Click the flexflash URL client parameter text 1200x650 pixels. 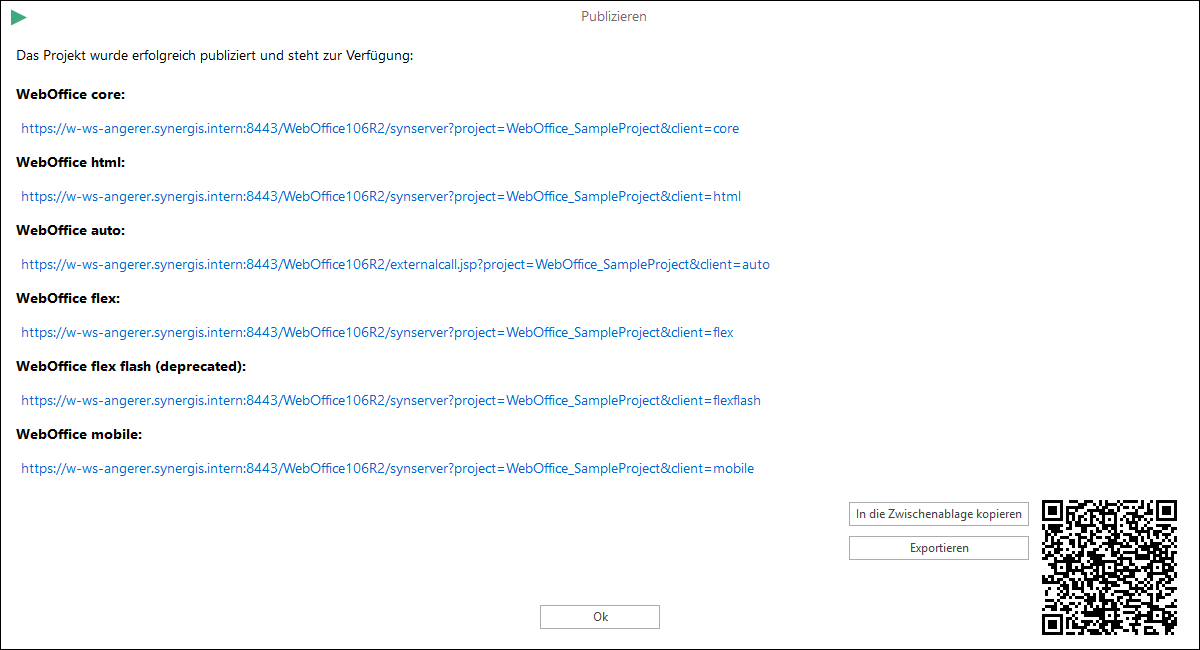click(737, 400)
